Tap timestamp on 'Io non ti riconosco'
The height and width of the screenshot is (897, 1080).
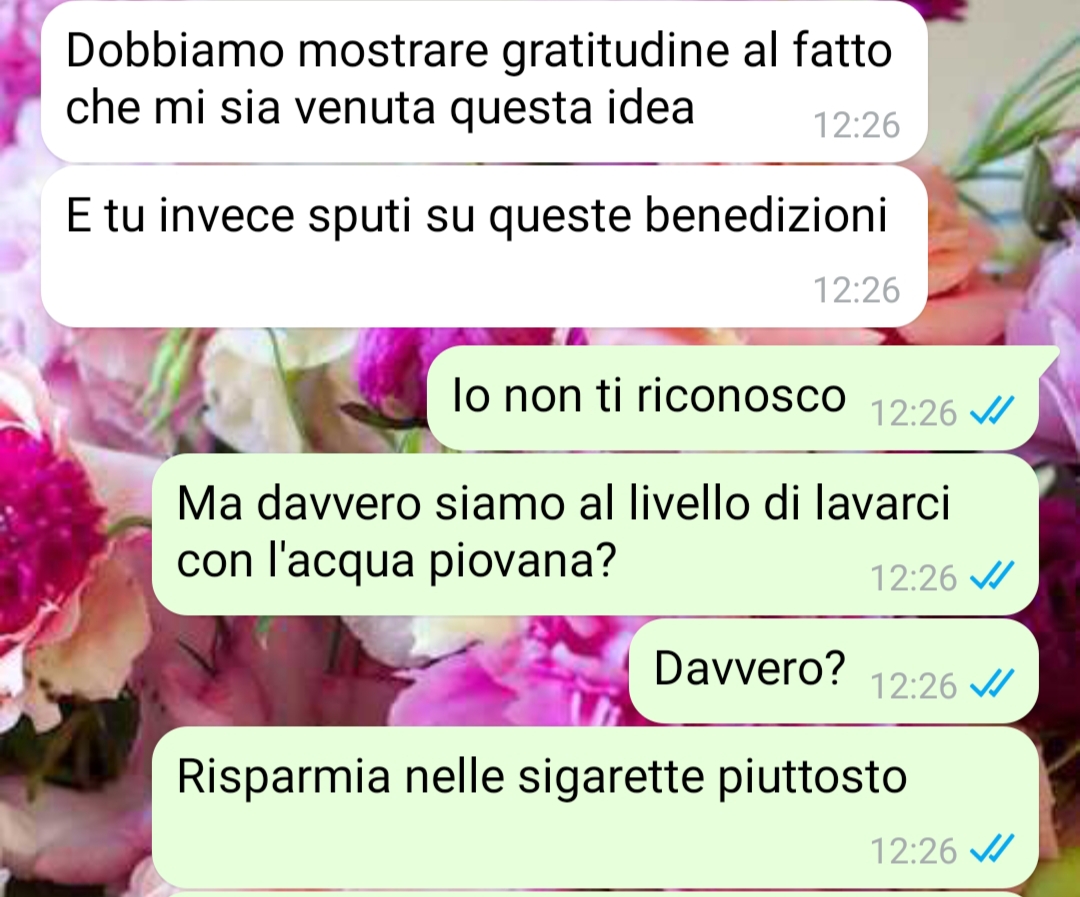[x=913, y=413]
